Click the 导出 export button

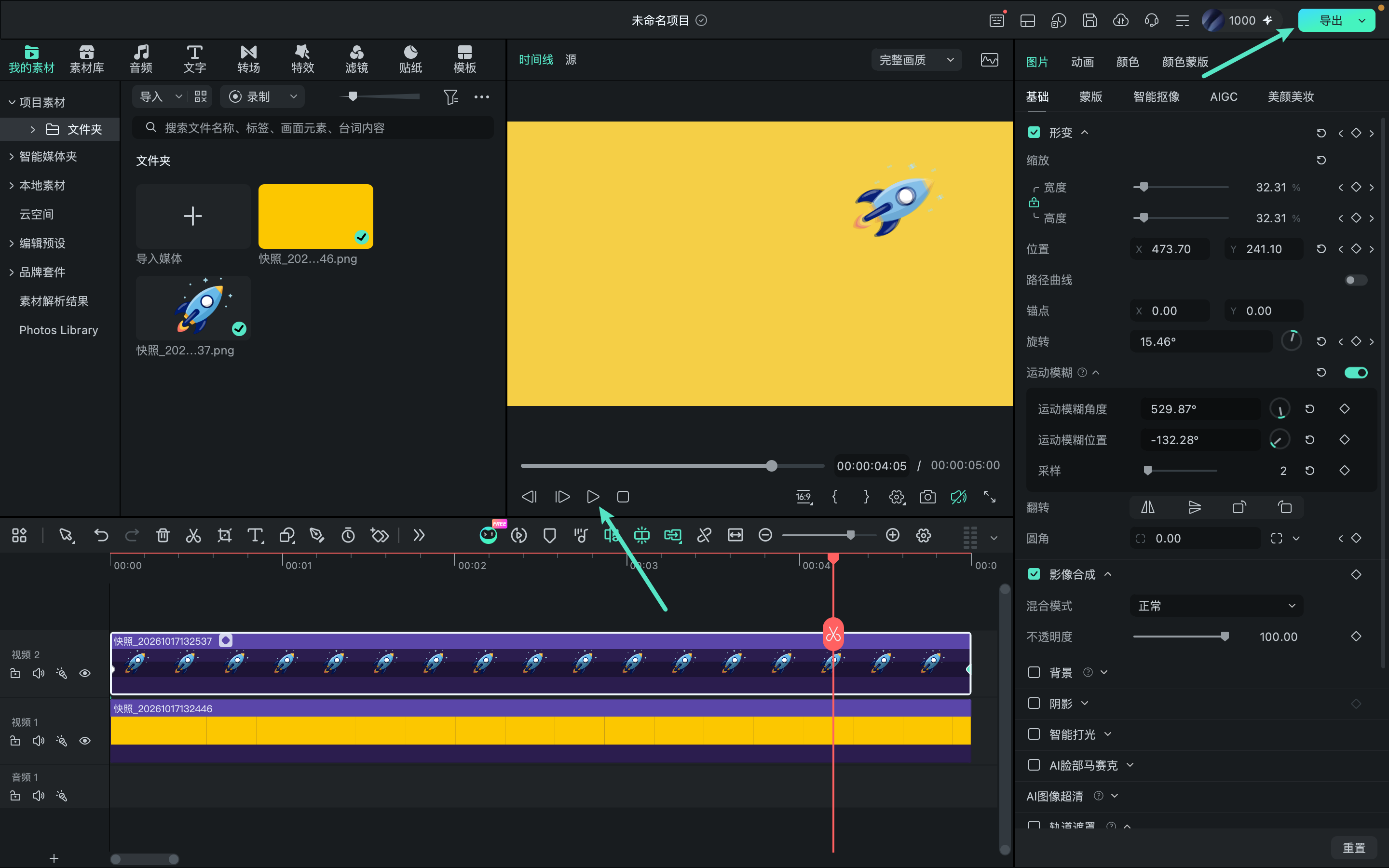click(1330, 21)
